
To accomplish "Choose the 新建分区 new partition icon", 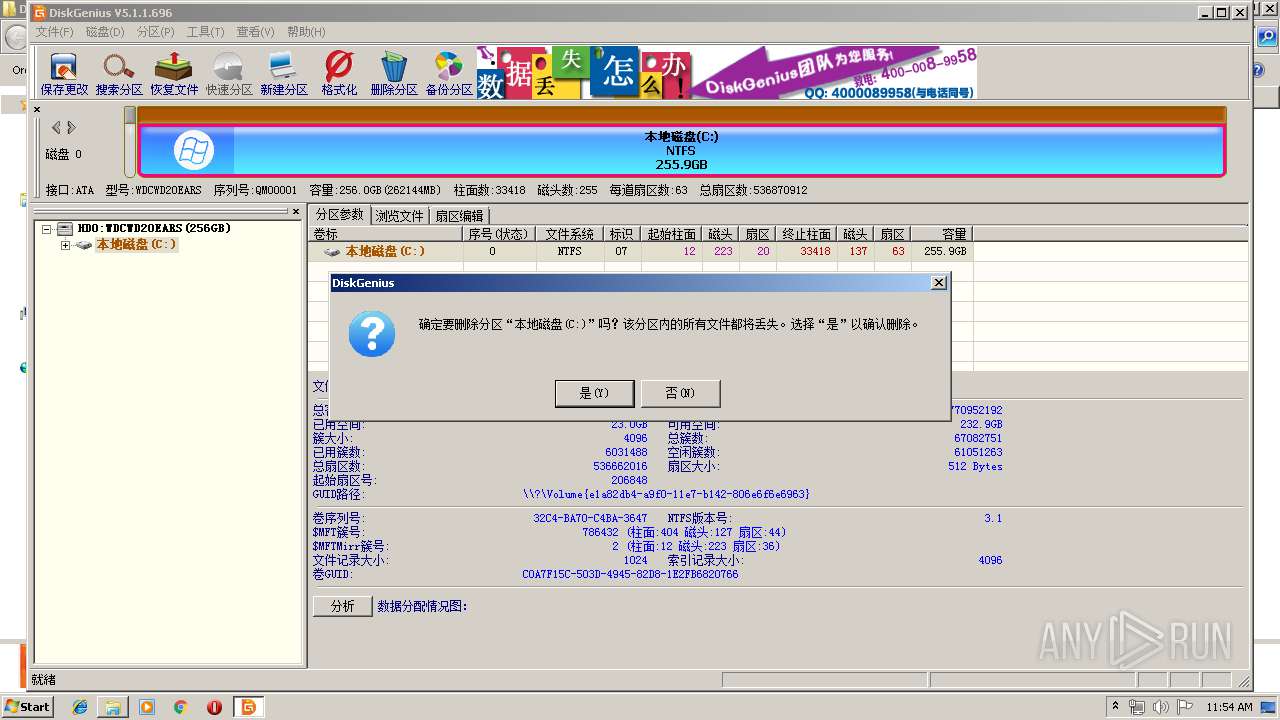I will pos(284,73).
